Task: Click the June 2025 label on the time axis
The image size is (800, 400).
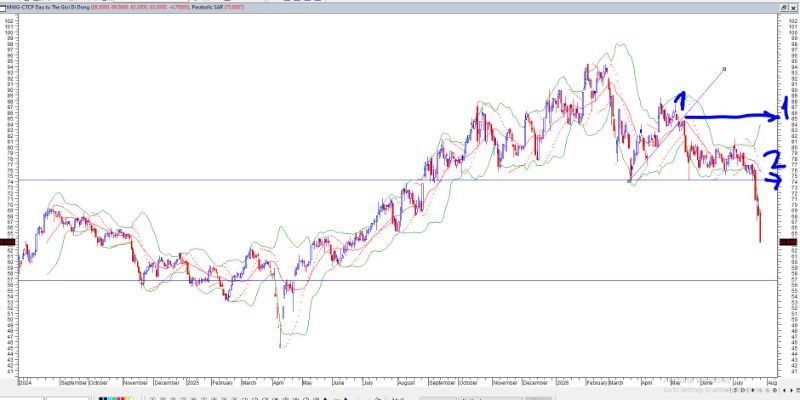Action: [338, 383]
